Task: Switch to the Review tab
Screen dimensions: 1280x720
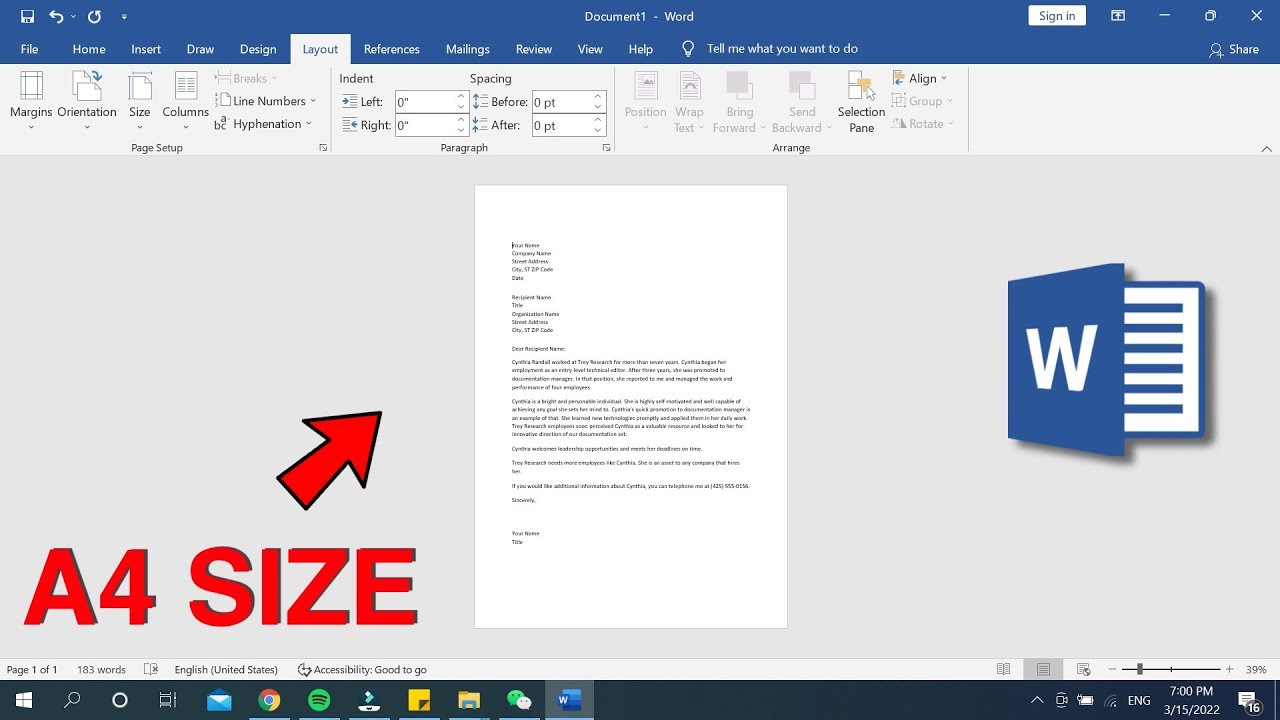Action: [534, 49]
